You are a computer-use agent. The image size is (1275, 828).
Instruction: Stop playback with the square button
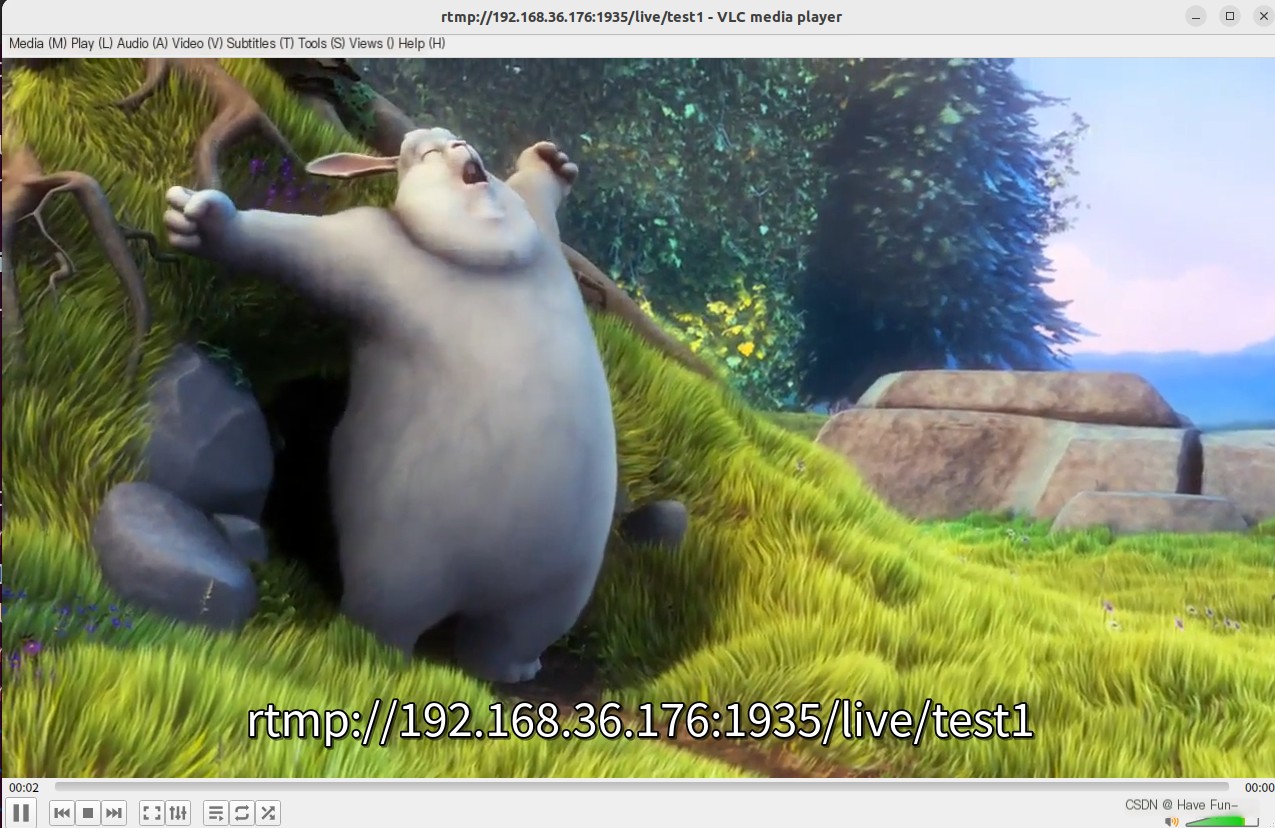(x=88, y=813)
